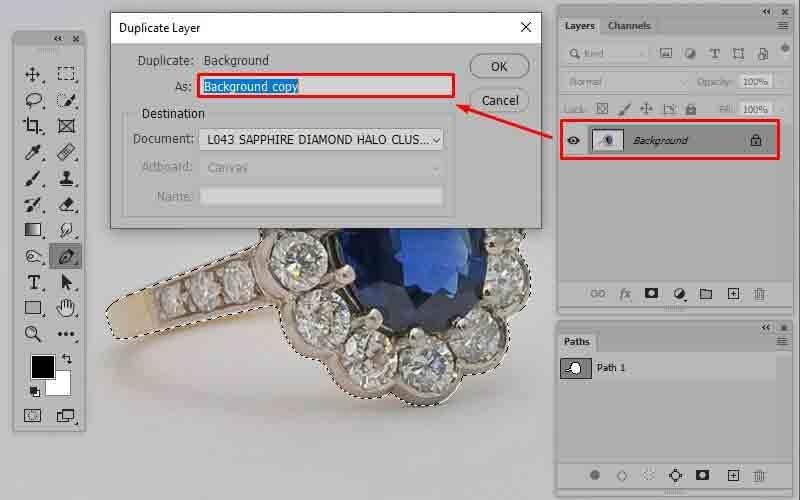
Task: Select the Lasso tool
Action: pyautogui.click(x=33, y=100)
